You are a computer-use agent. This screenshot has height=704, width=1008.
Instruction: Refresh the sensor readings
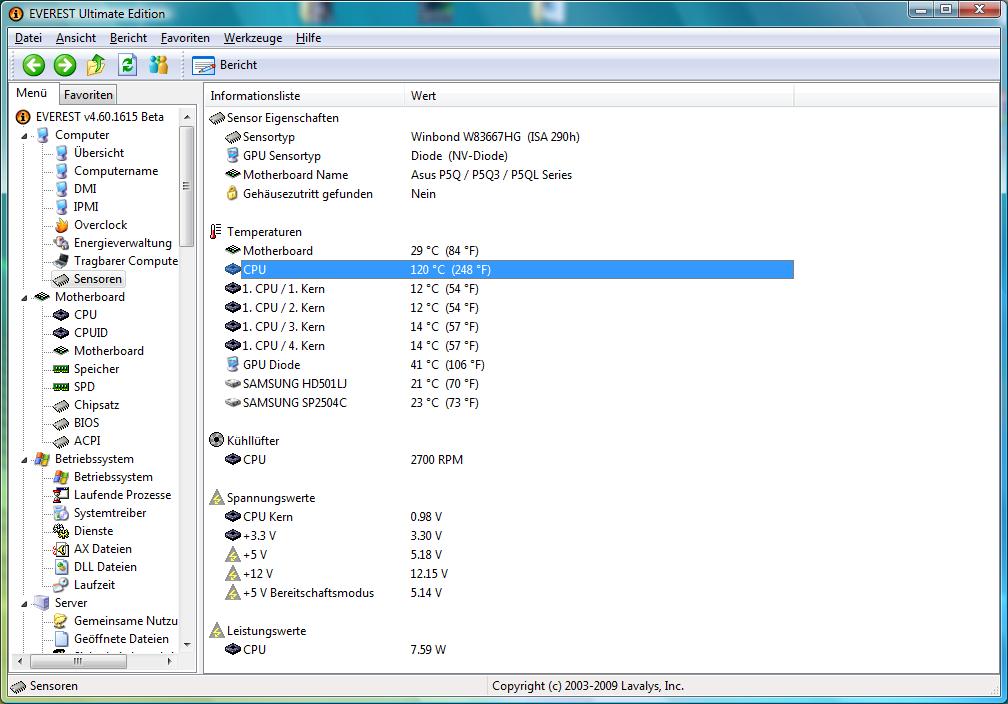(x=127, y=65)
